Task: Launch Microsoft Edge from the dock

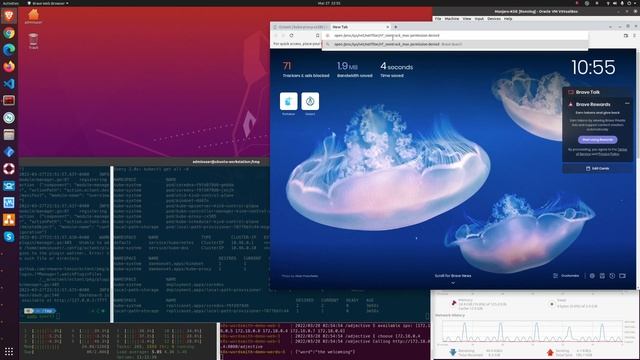Action: tap(9, 50)
